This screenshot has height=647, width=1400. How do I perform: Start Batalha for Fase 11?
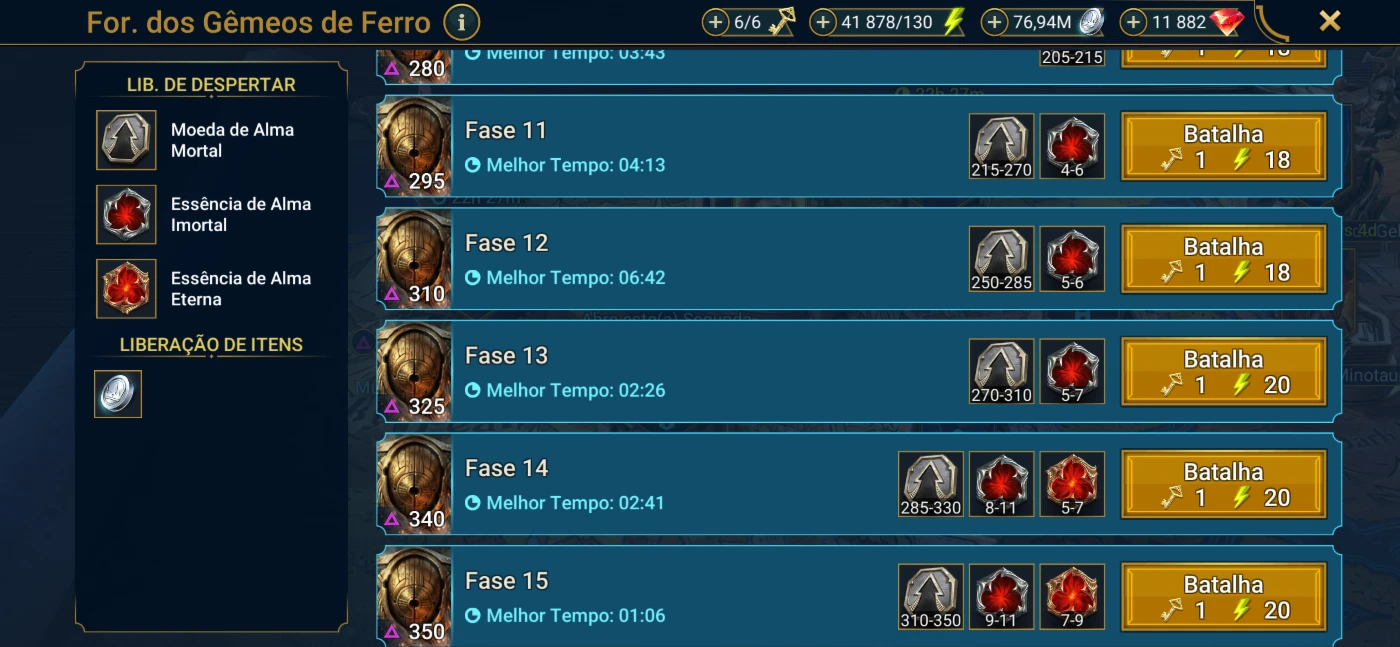coord(1224,147)
